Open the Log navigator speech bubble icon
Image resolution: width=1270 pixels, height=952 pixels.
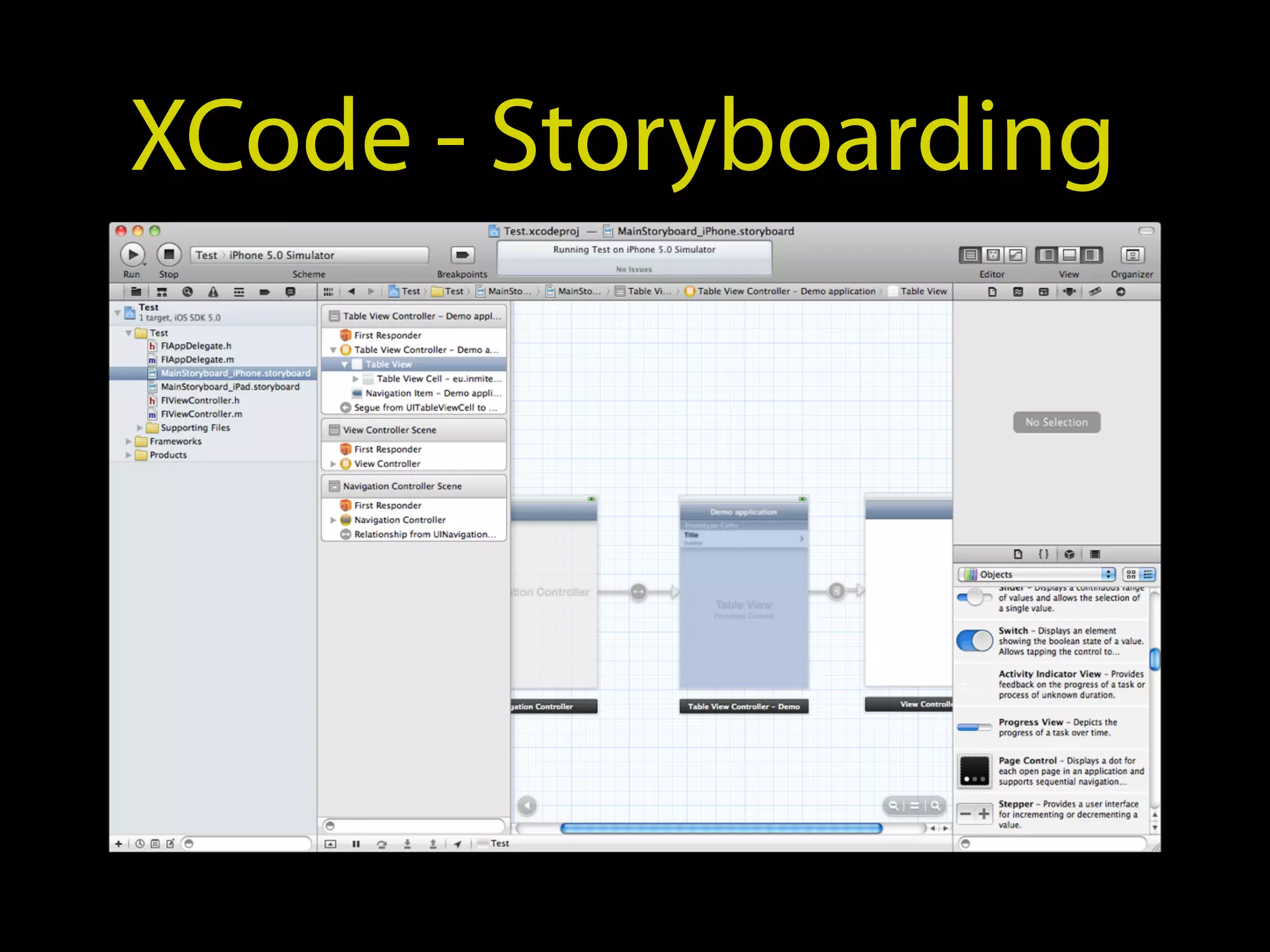pyautogui.click(x=290, y=292)
